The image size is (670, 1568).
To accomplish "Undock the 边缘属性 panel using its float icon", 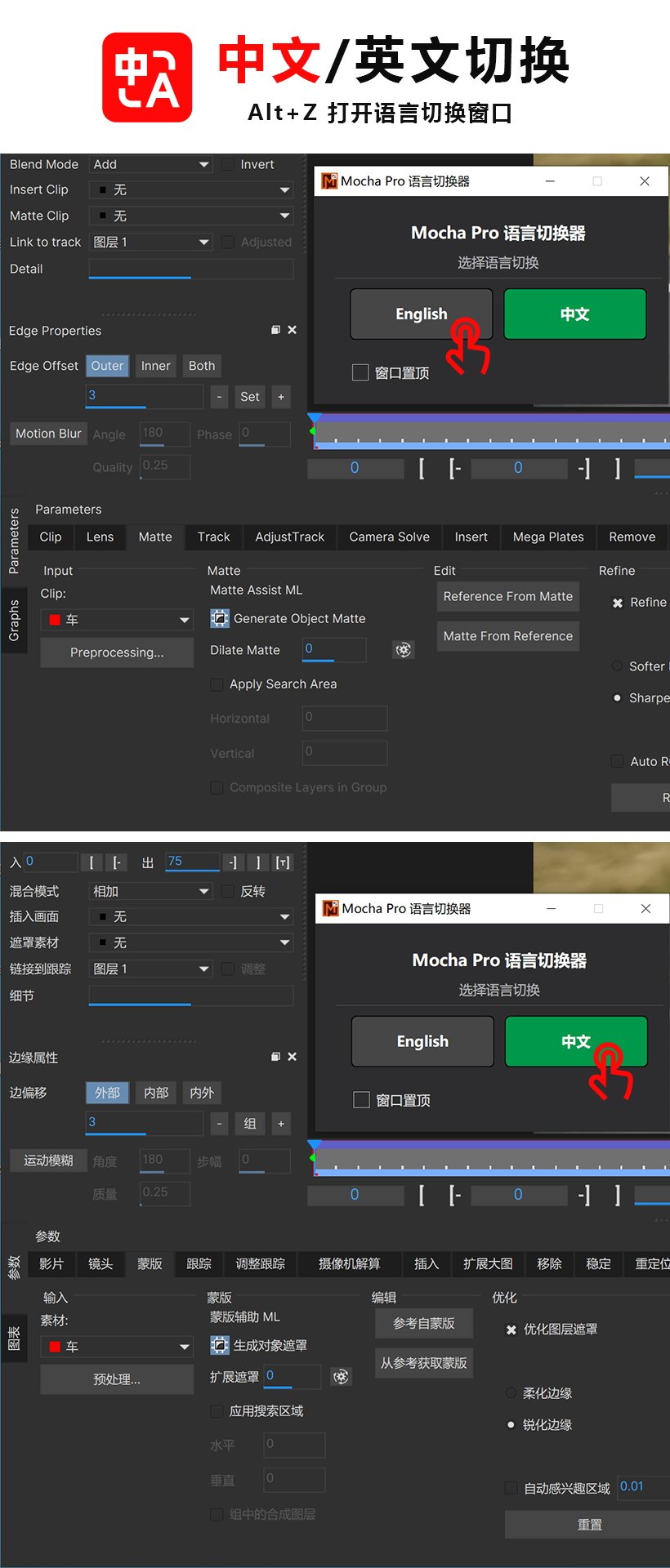I will tap(275, 1057).
